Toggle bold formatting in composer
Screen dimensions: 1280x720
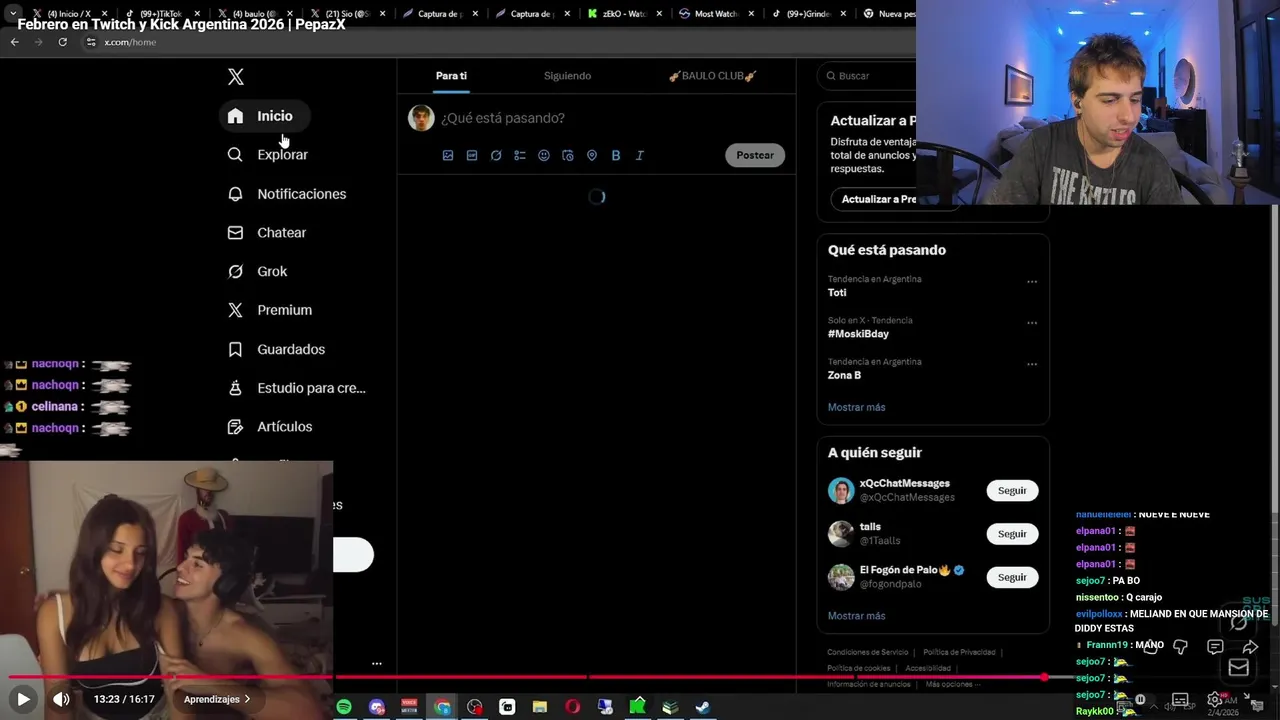616,155
